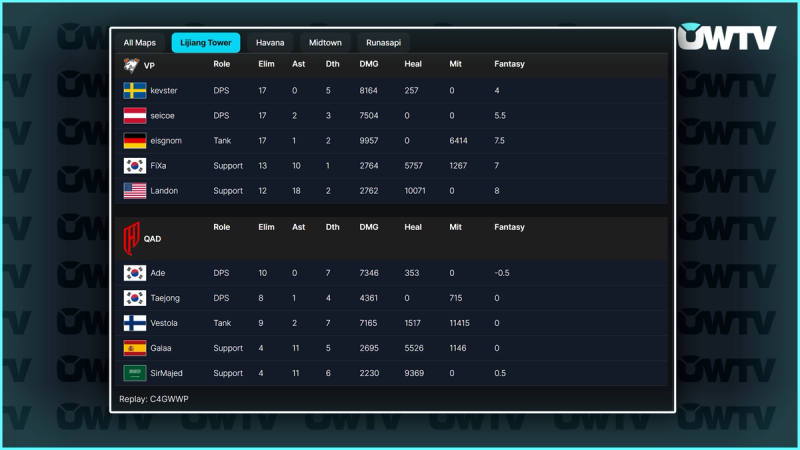Click eisgnom's damage value 9957

point(369,141)
